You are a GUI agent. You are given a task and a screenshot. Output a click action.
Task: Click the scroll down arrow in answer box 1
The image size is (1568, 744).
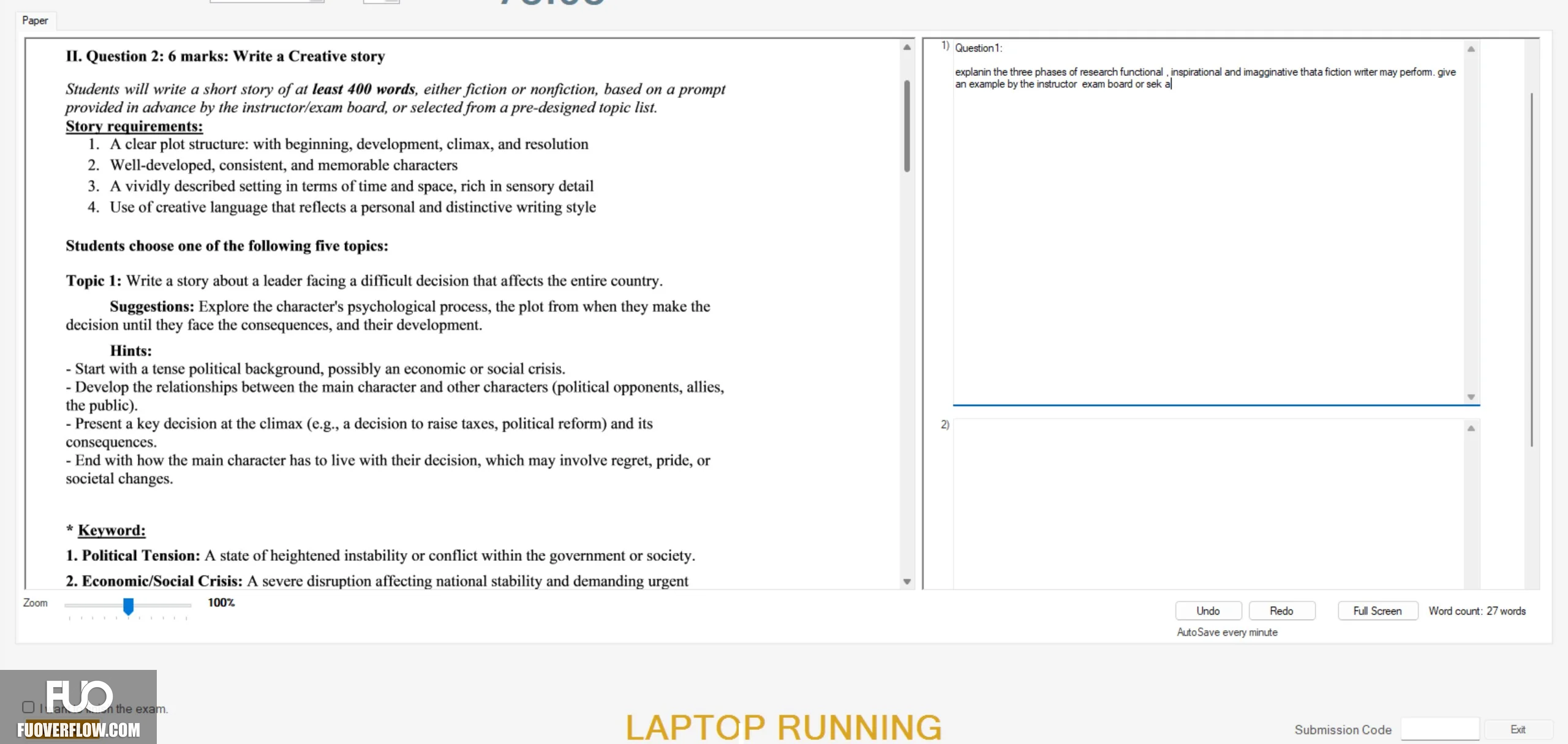point(1471,397)
